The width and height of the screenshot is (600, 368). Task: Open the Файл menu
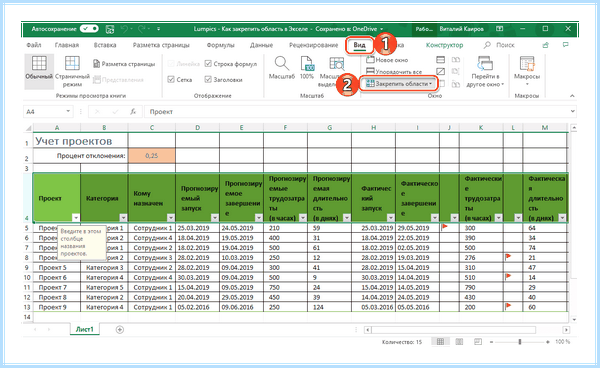34,45
